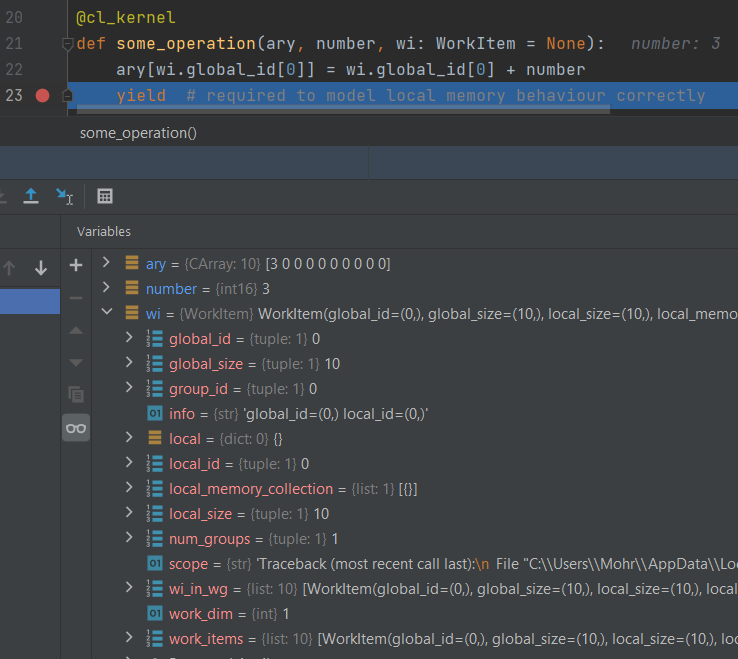Expand the work_items list node
Screen dimensions: 738x659
point(129,638)
